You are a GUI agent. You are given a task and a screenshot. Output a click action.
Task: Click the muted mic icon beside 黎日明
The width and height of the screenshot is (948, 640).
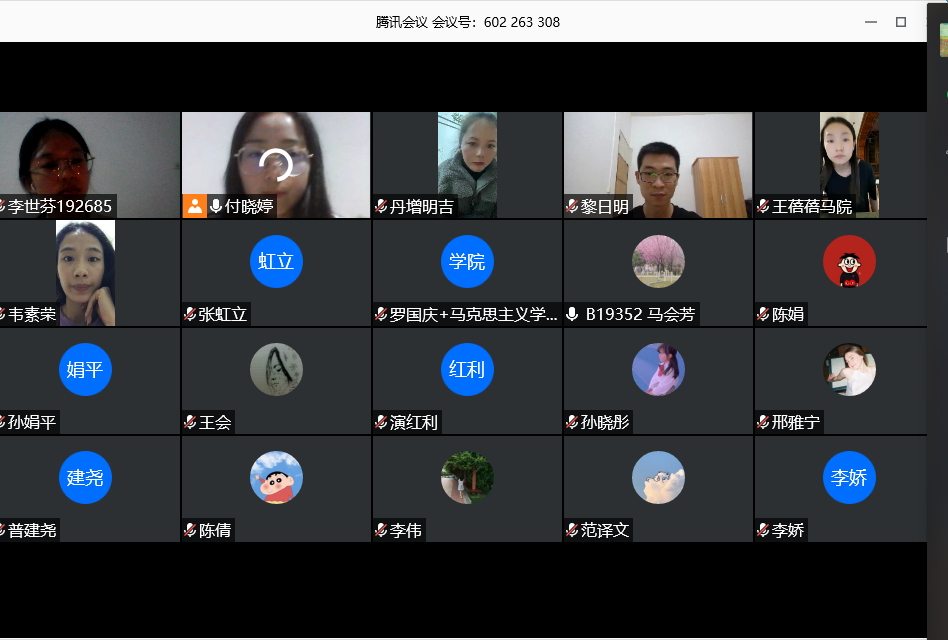click(x=572, y=206)
